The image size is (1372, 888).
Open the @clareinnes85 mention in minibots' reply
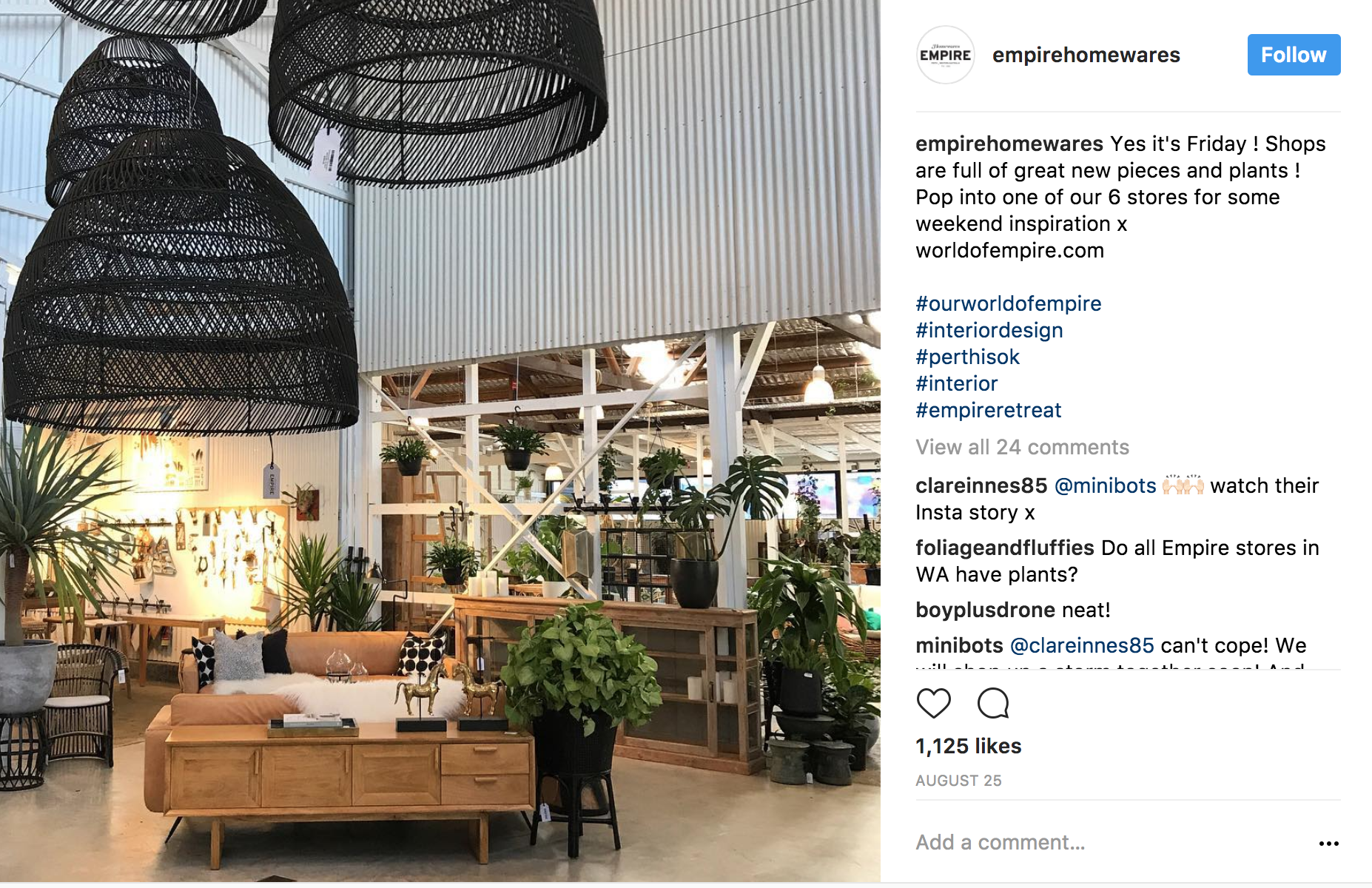(1082, 645)
